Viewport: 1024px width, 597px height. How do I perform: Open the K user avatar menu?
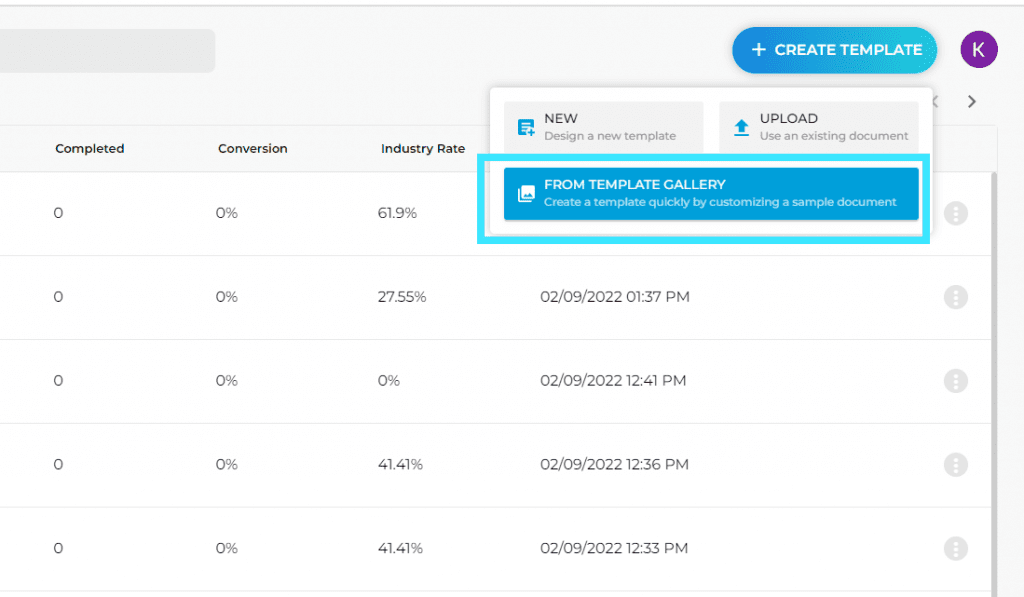click(978, 50)
